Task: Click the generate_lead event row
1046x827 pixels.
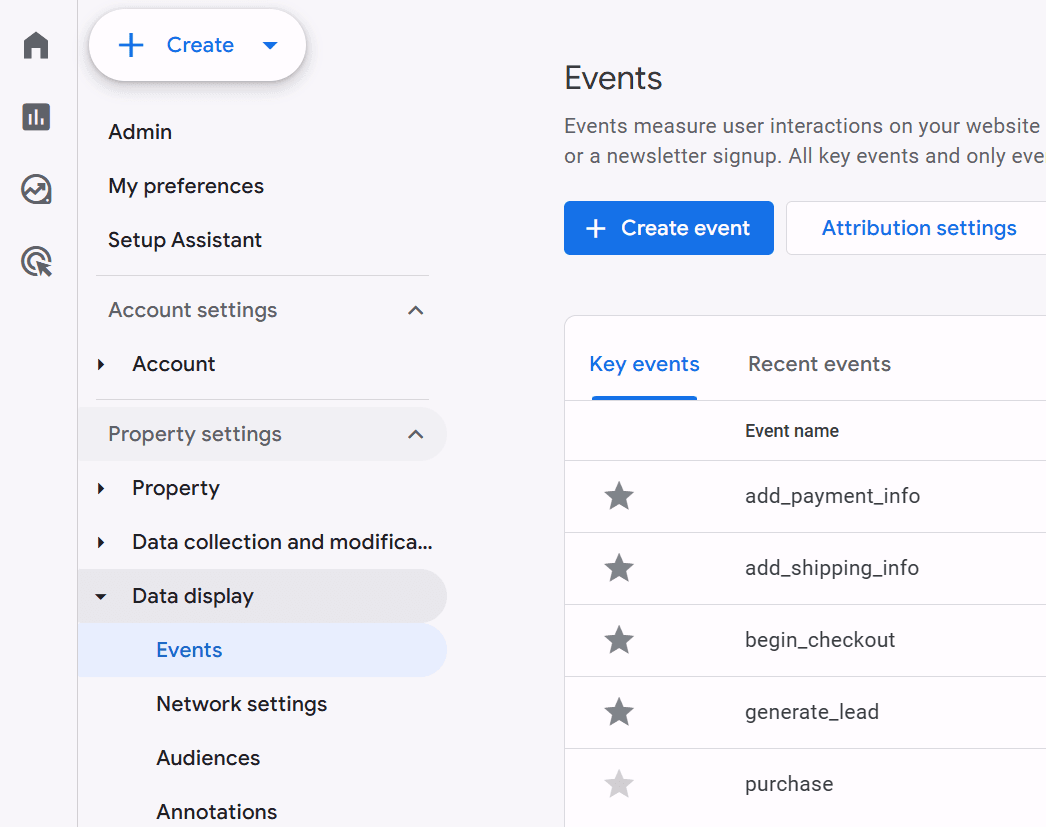Action: tap(812, 712)
